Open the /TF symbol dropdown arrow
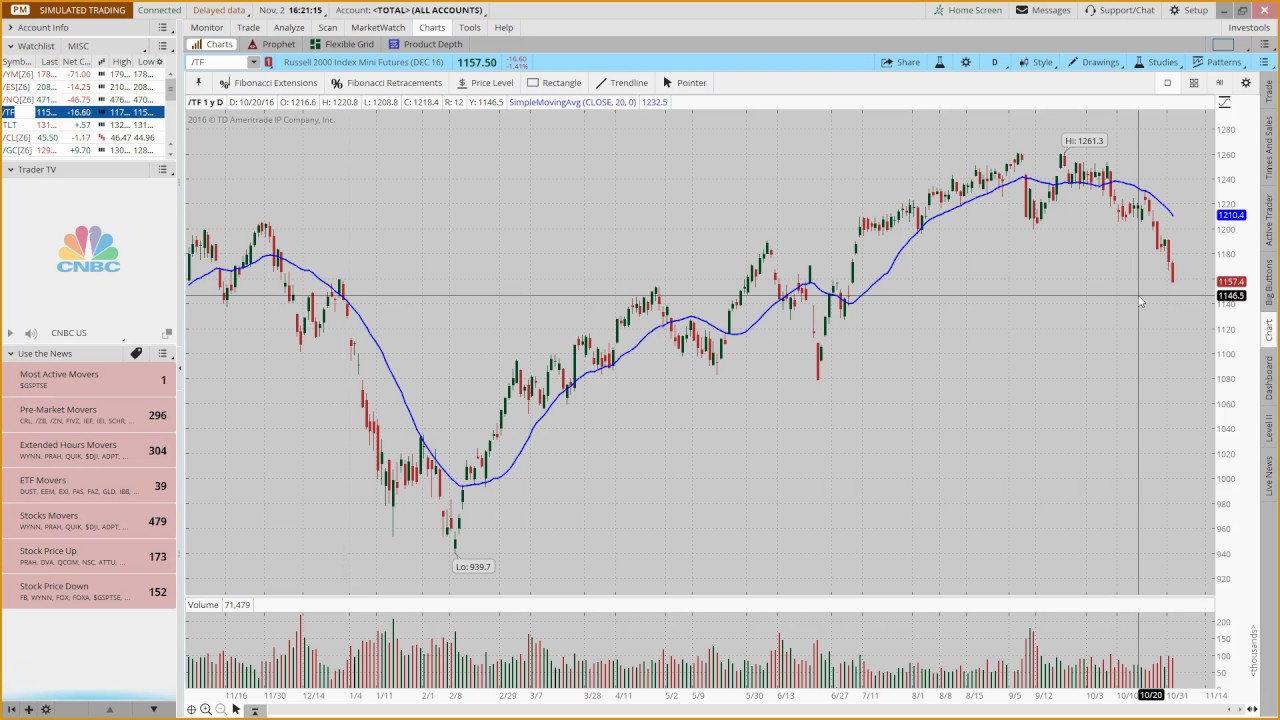The height and width of the screenshot is (720, 1280). click(x=253, y=62)
